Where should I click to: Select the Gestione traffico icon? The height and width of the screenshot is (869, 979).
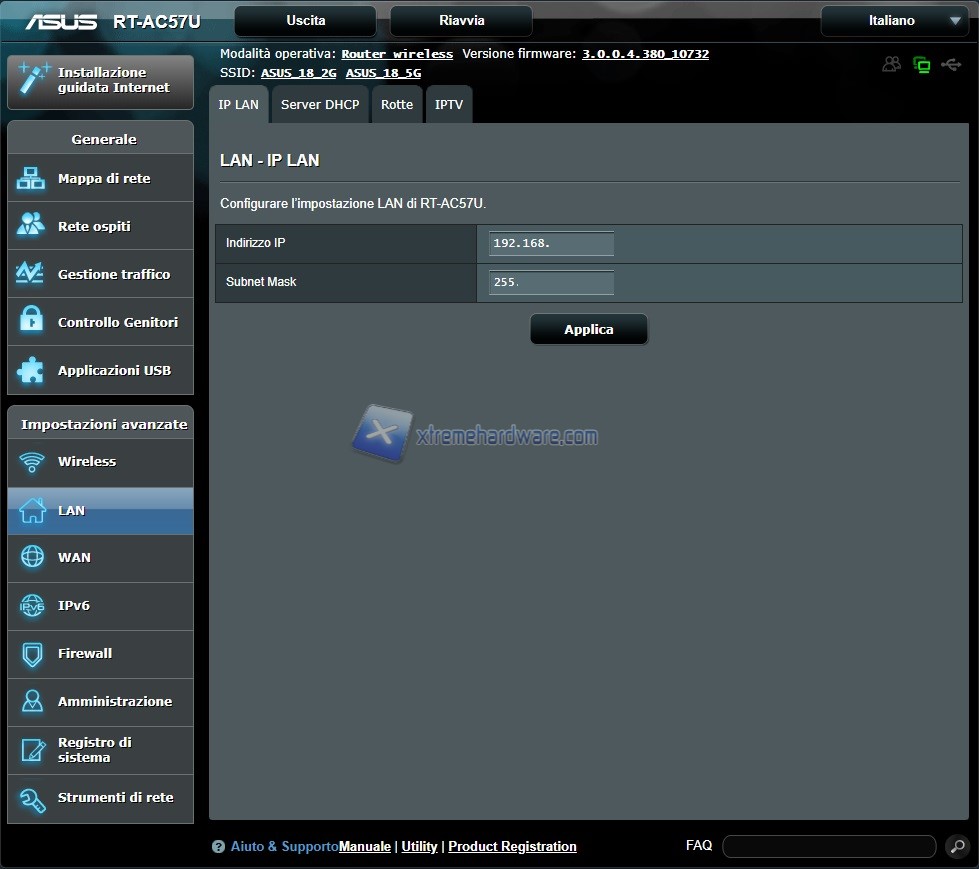coord(31,274)
